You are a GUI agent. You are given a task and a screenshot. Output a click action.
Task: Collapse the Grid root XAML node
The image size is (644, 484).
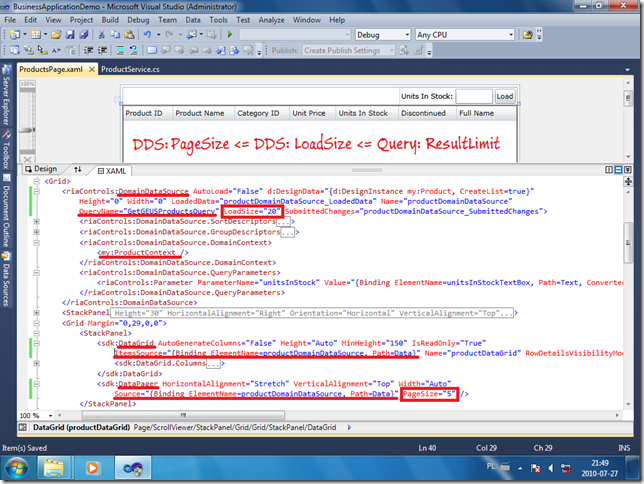pos(37,181)
